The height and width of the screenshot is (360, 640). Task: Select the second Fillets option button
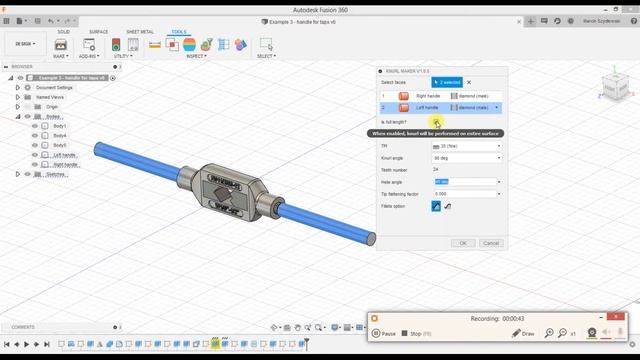click(x=448, y=206)
